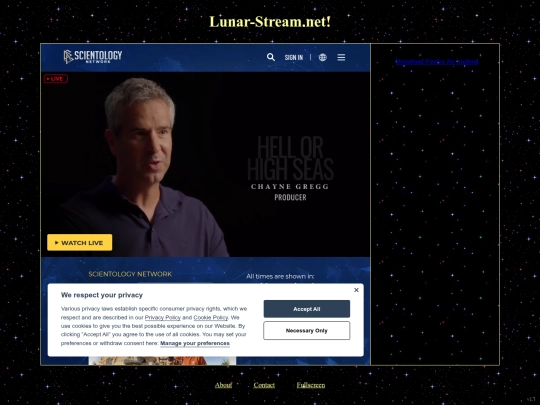Click the 'All times are shown in:' text
Viewport: 540px width, 405px height.
(280, 276)
